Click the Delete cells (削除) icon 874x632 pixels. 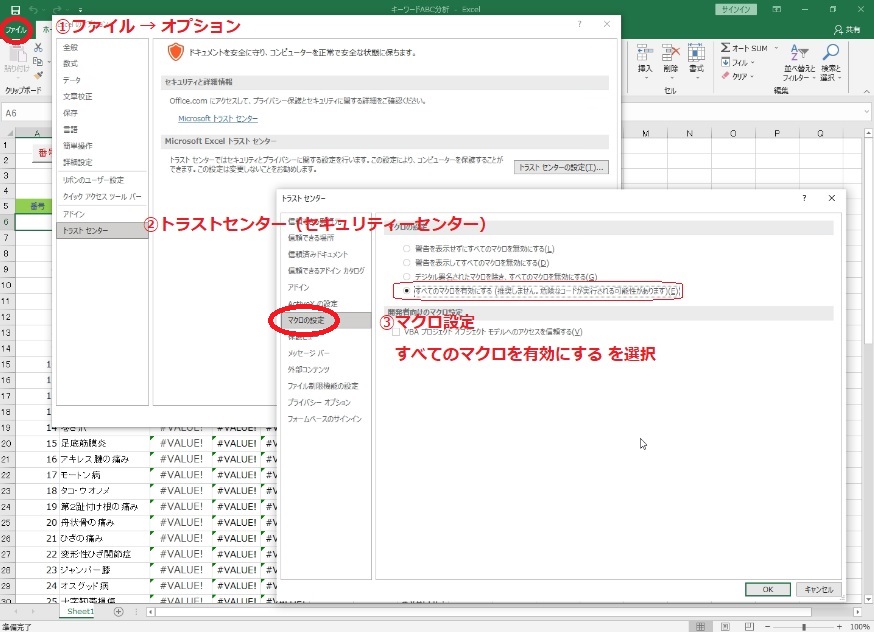(x=671, y=52)
